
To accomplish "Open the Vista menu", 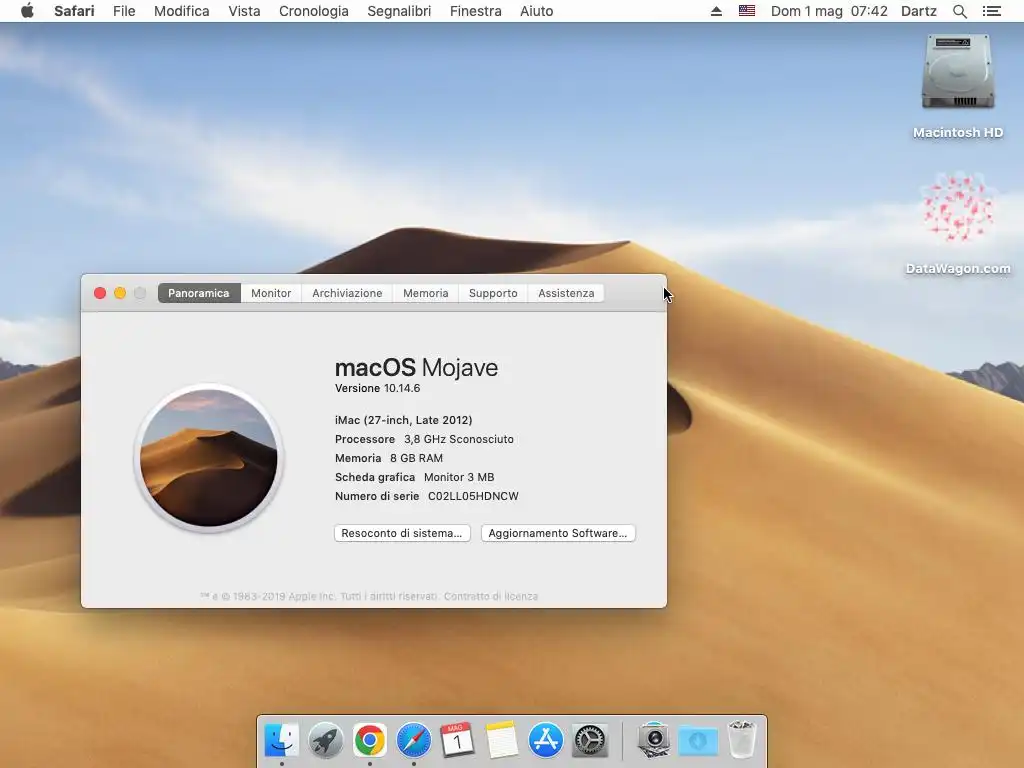I will 244,11.
